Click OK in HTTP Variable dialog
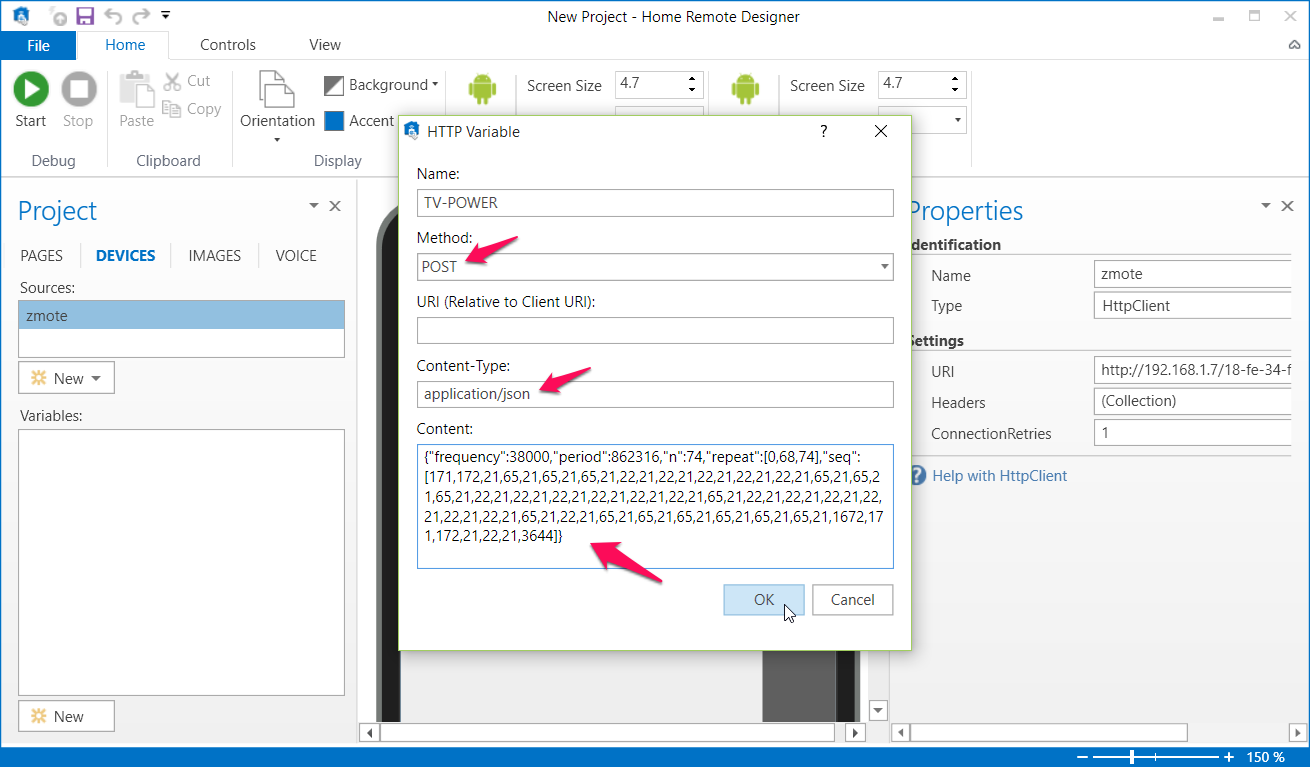1310x767 pixels. coord(764,600)
